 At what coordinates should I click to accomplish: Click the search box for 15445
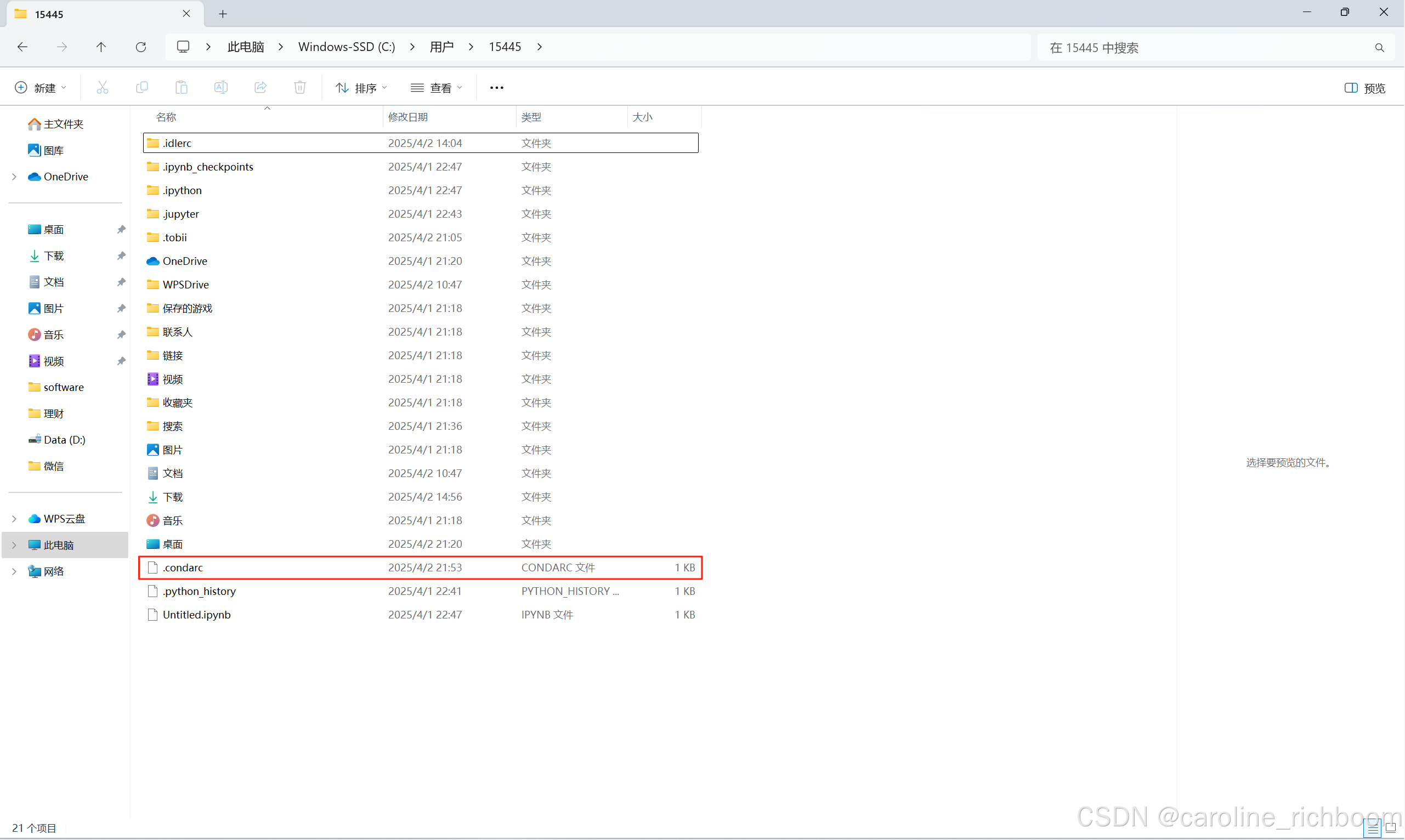tap(1206, 48)
